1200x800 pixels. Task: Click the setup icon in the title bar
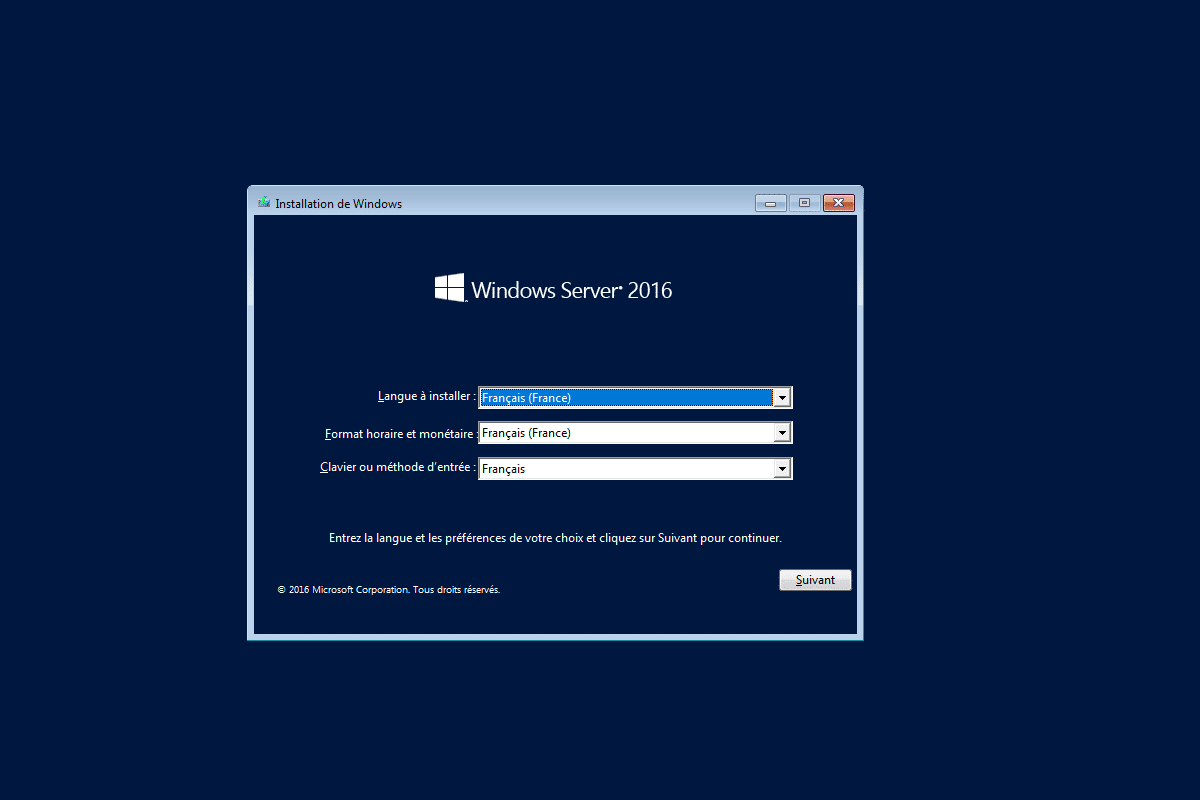(x=263, y=201)
